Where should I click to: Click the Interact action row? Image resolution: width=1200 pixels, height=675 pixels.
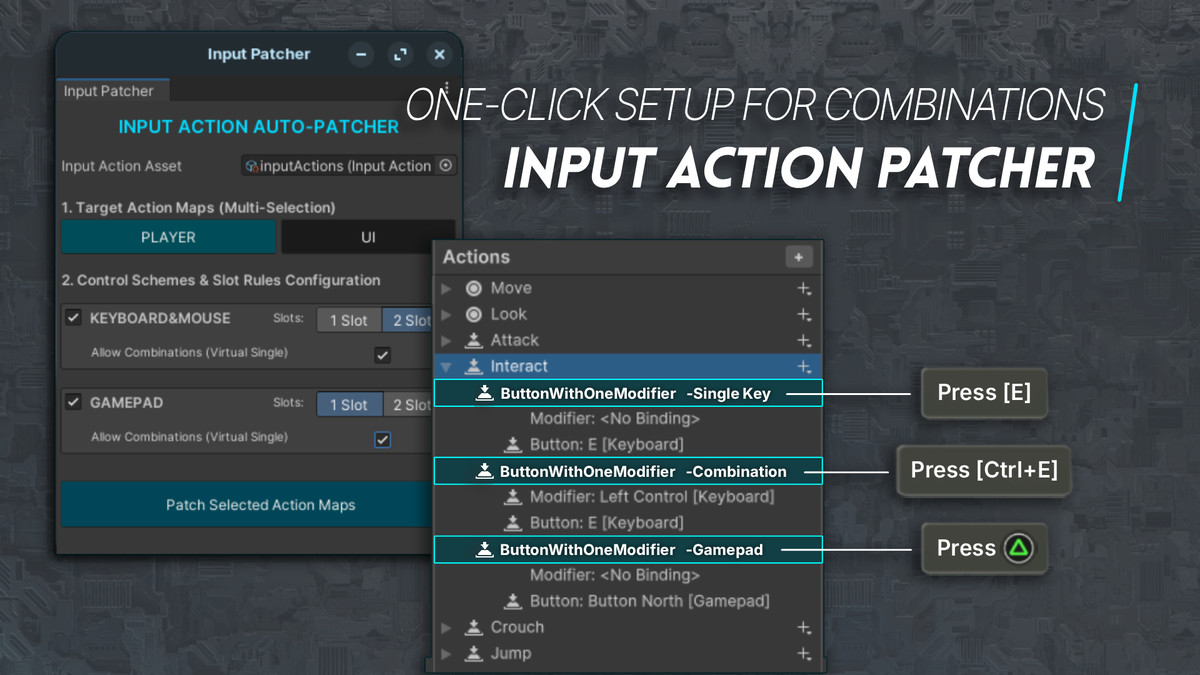point(628,367)
